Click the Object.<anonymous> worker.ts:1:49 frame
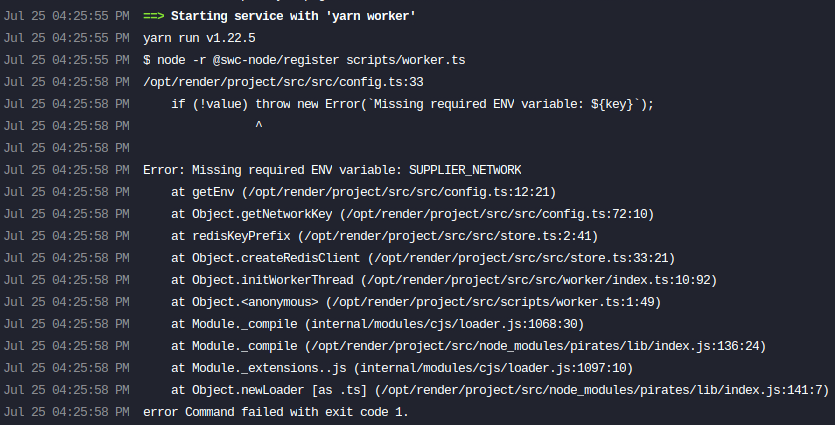 416,302
